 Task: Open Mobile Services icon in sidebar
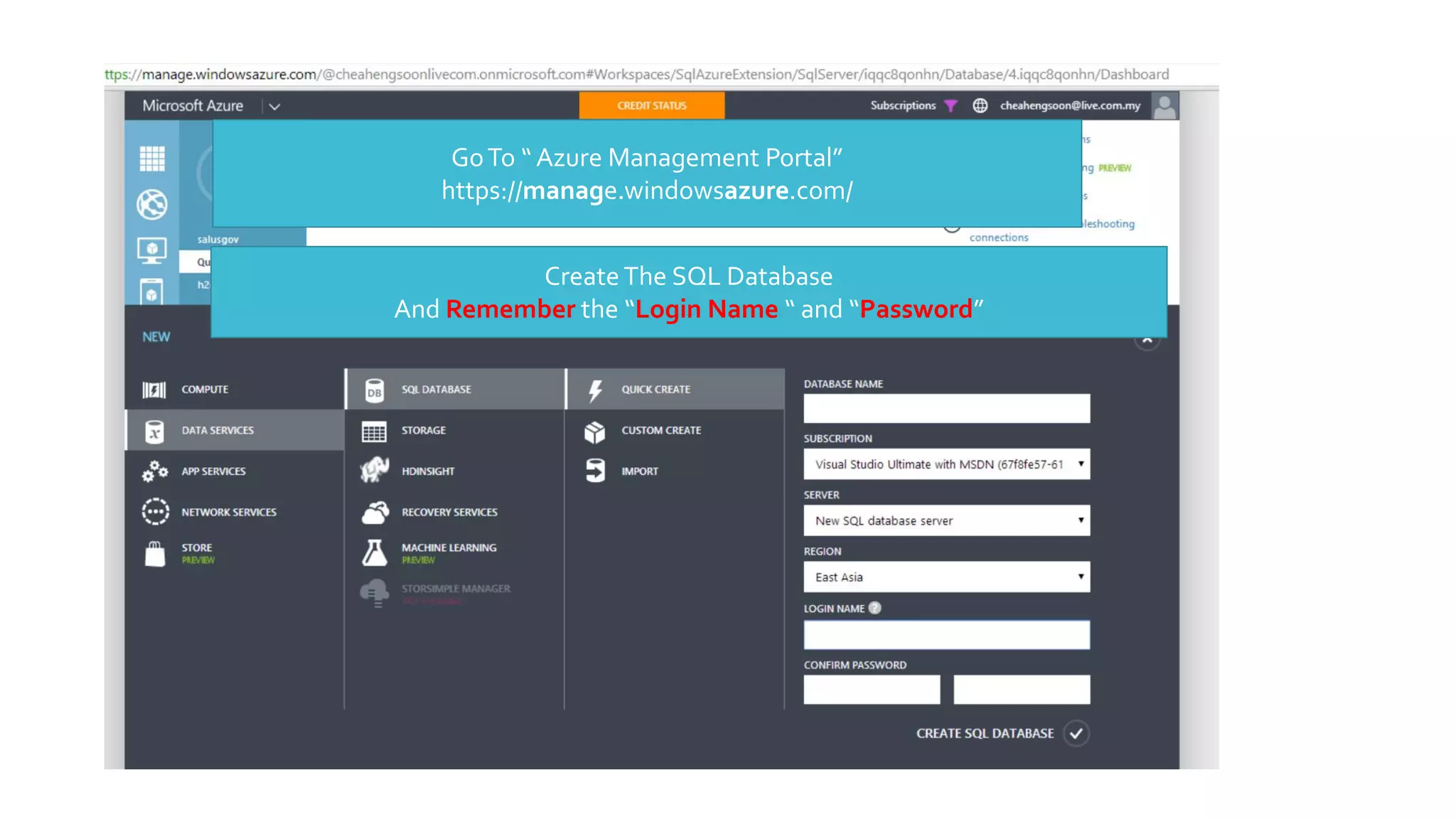(151, 291)
